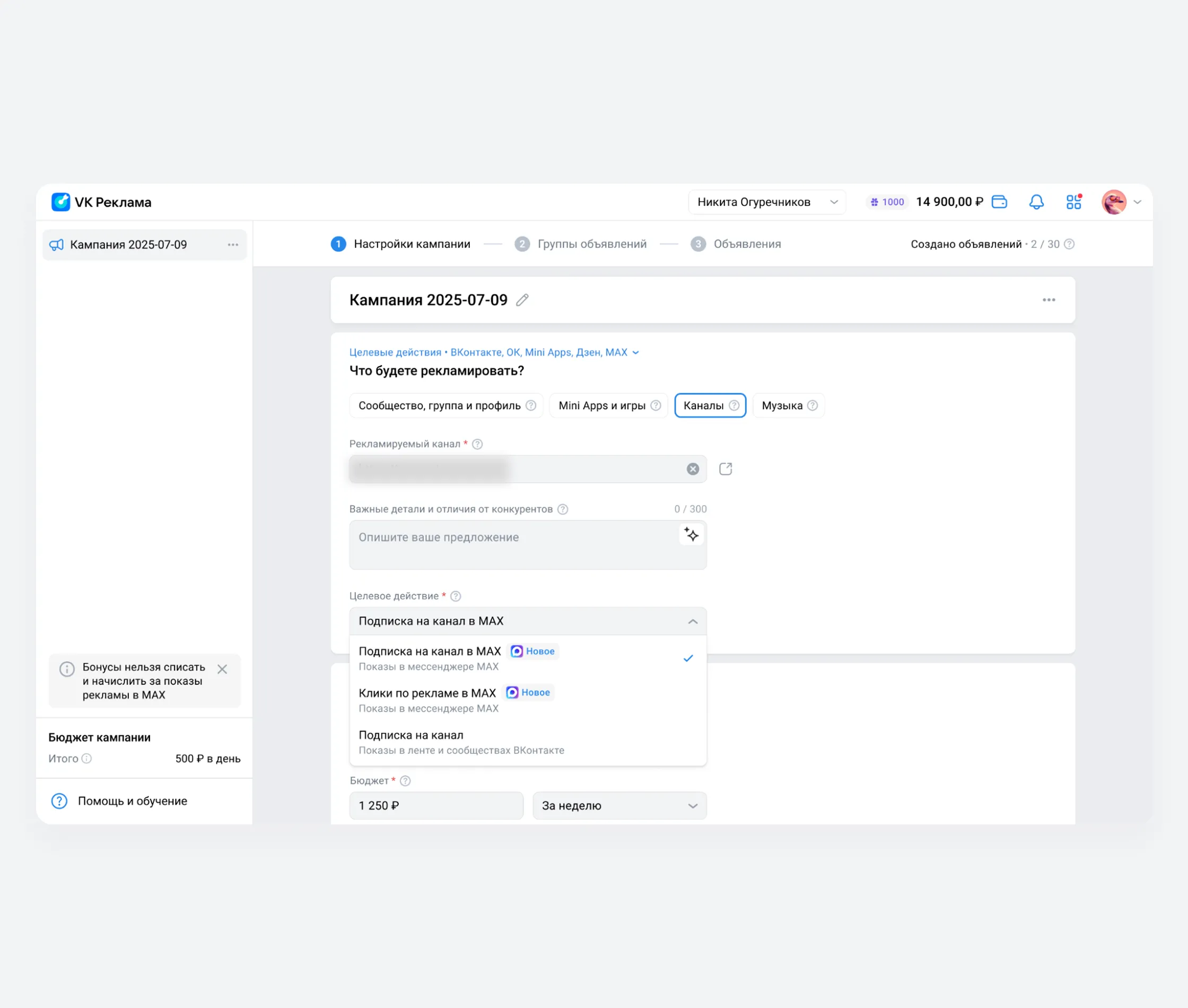Click the AI sparkle generate icon
This screenshot has width=1188, height=1008.
point(691,535)
